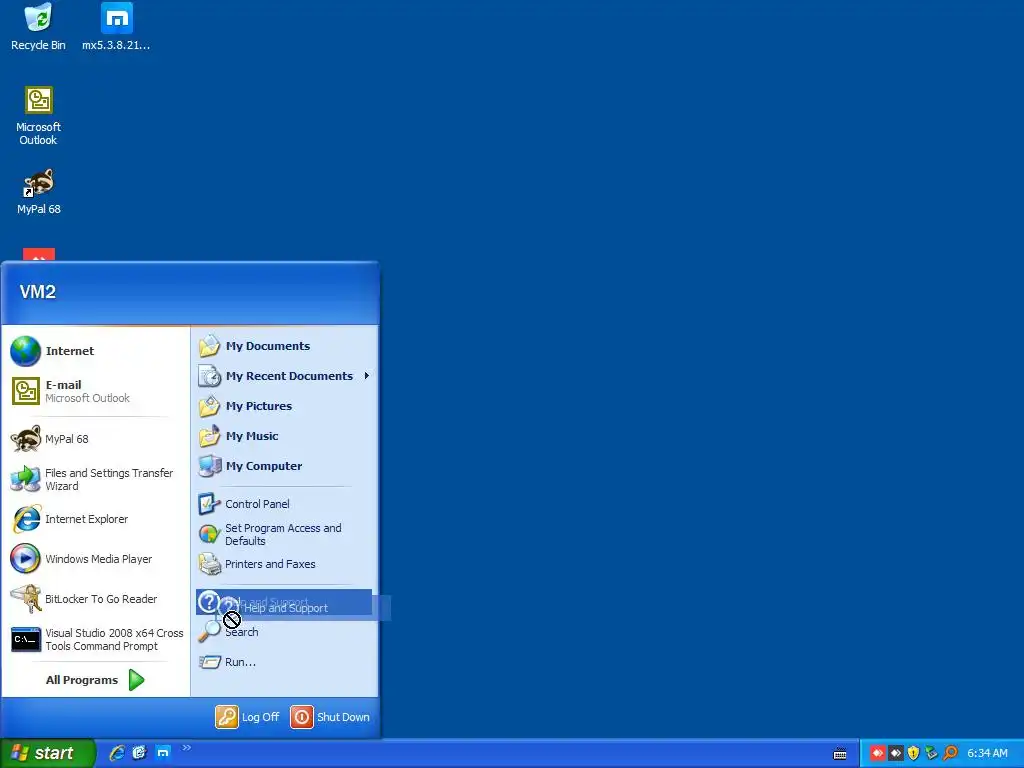Click Safely Remove Hardware tray icon
Image resolution: width=1024 pixels, height=768 pixels.
pyautogui.click(x=932, y=754)
